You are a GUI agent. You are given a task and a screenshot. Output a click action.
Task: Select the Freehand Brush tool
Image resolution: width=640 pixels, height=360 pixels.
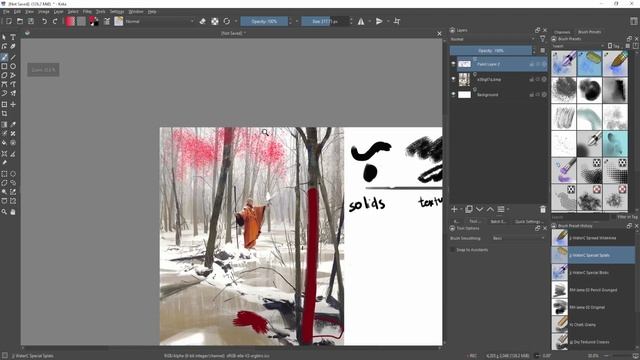(x=4, y=57)
